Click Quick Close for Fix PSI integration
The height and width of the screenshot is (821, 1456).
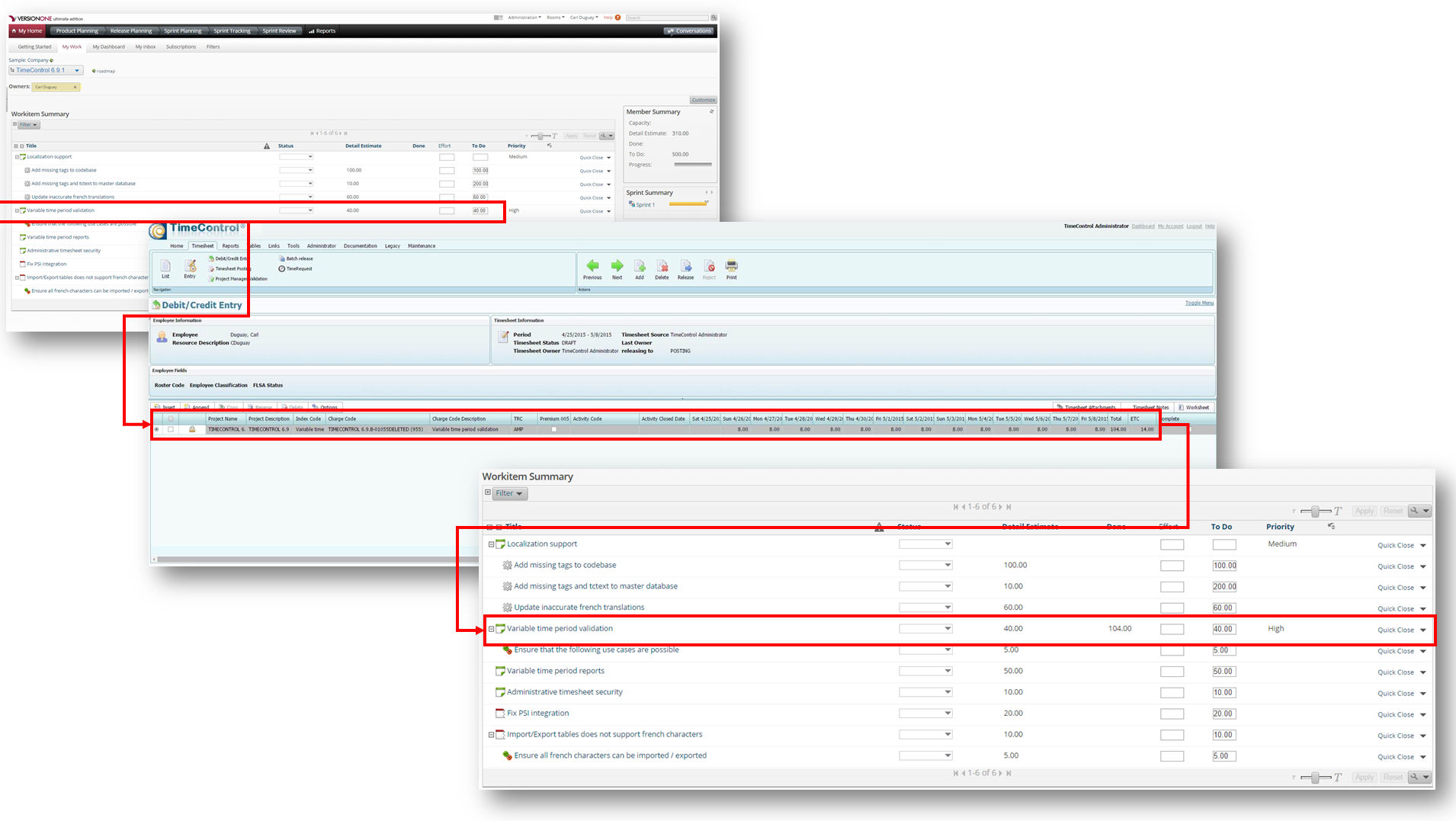click(1396, 715)
